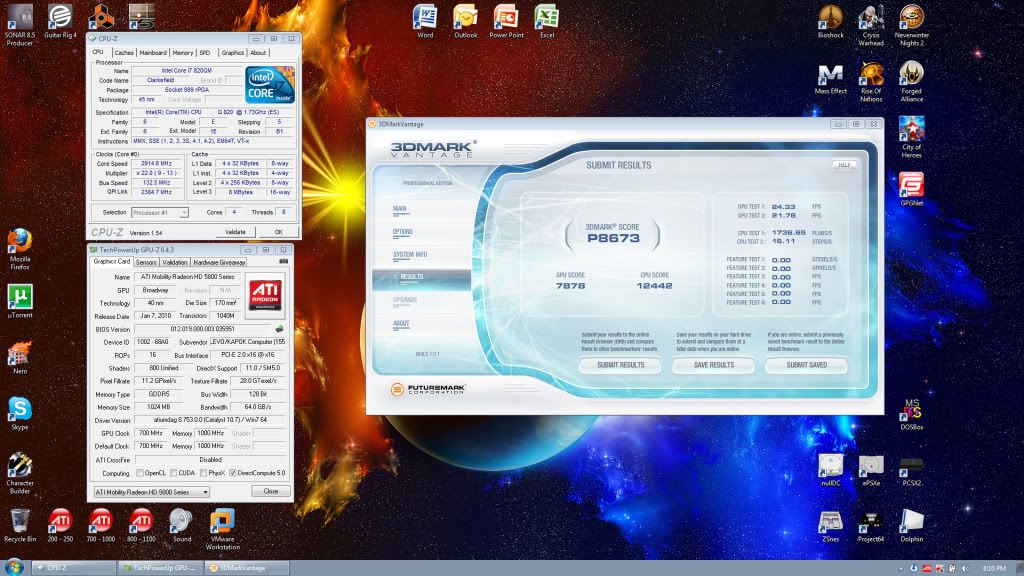Screen dimensions: 1024x576
Task: Select the Character Builder desktop icon
Action: [x=20, y=473]
